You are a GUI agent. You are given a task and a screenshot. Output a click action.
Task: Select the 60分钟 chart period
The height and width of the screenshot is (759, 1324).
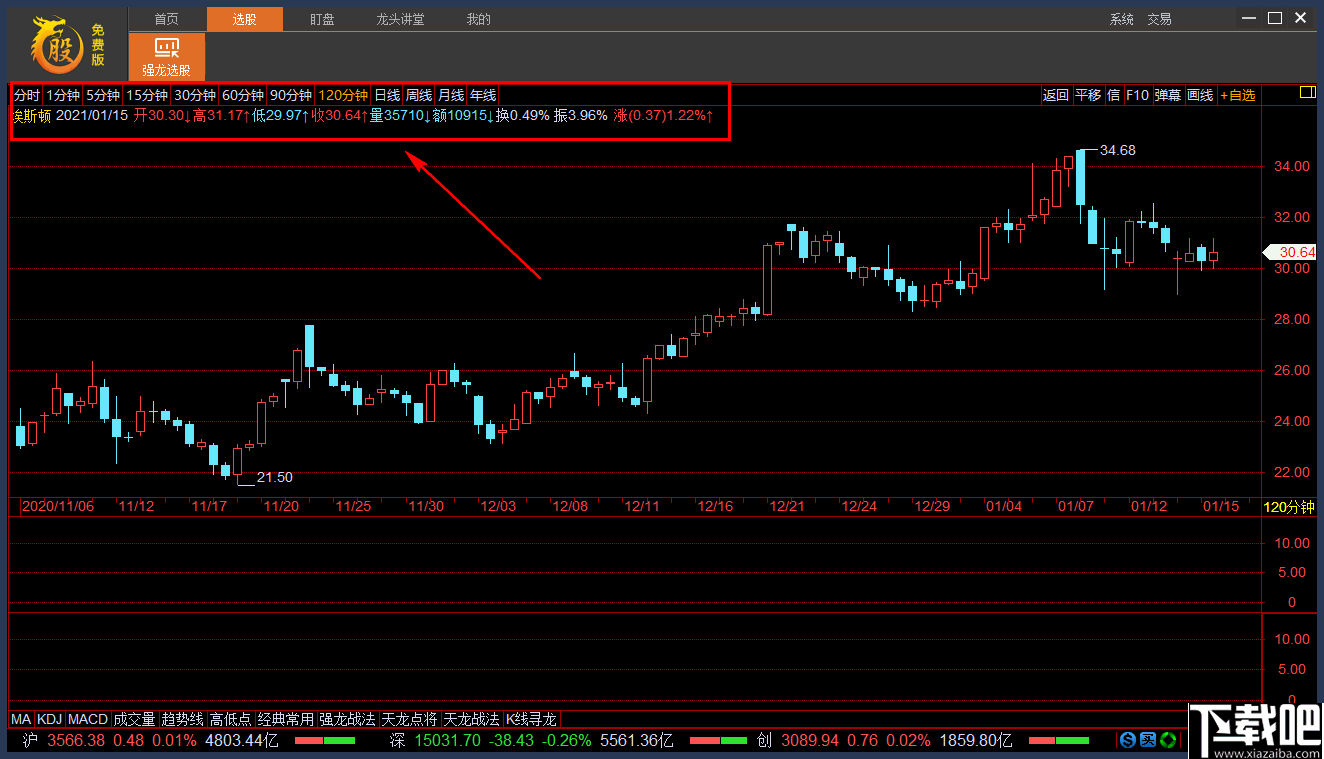click(243, 95)
